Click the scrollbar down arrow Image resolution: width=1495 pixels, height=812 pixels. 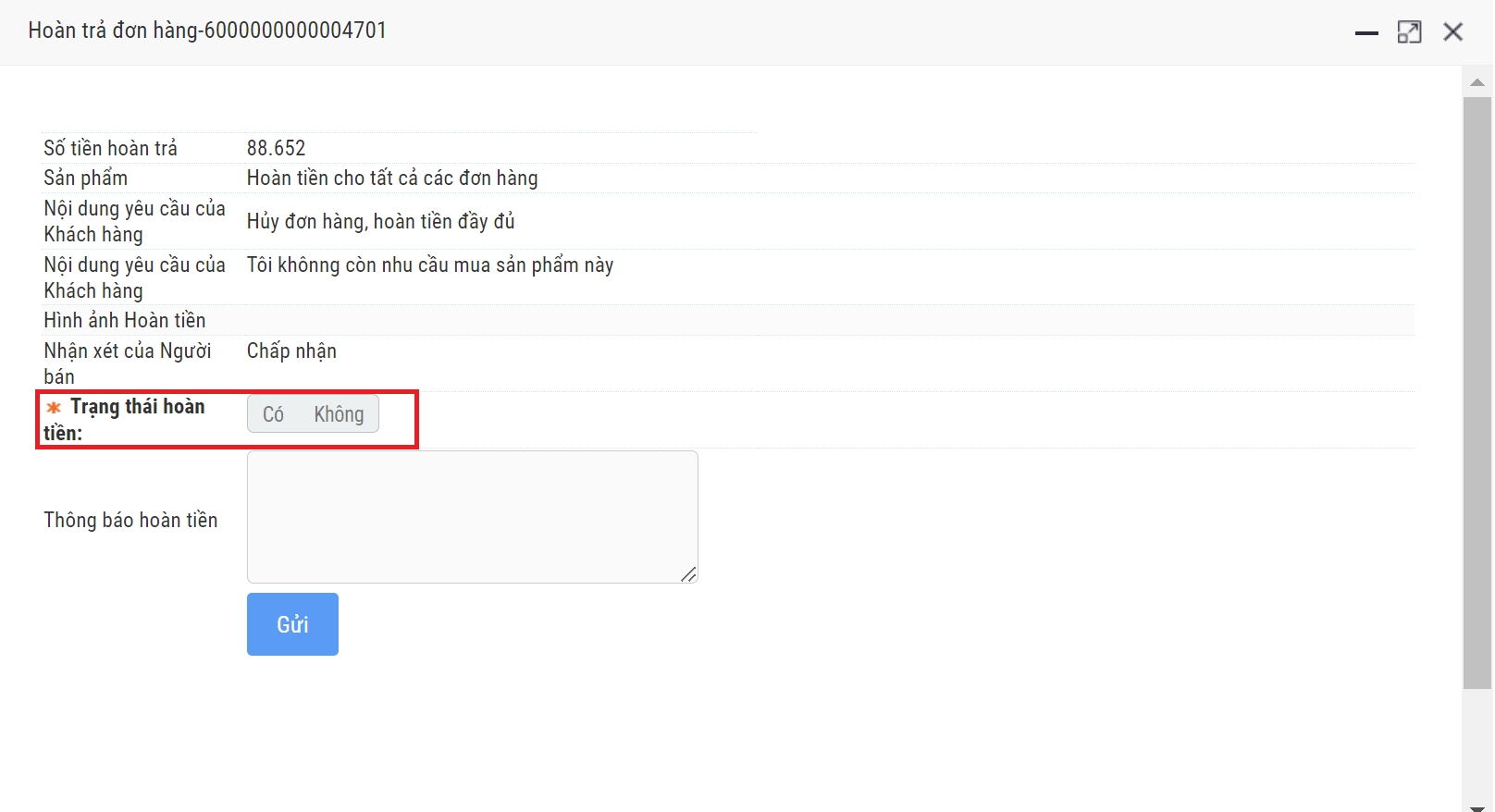(1477, 806)
